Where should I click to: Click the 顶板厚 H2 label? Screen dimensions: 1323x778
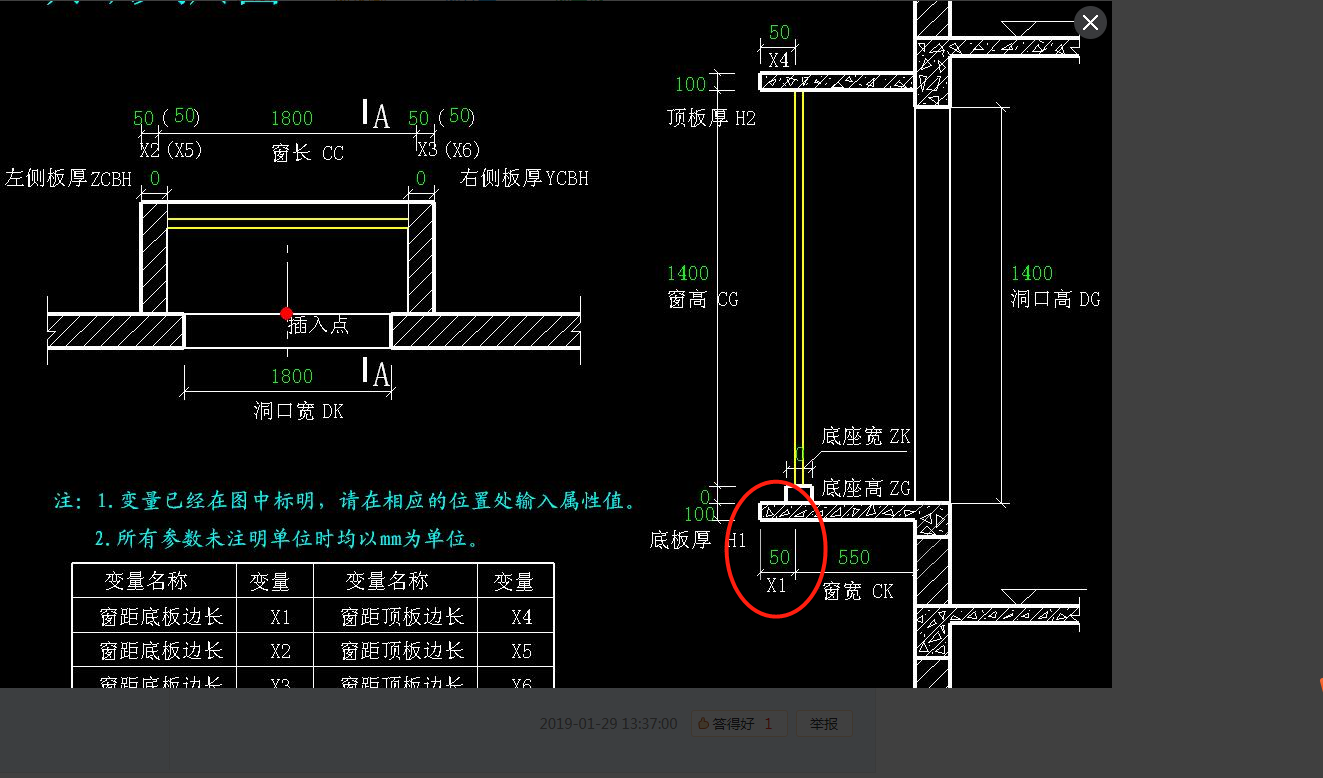point(711,118)
